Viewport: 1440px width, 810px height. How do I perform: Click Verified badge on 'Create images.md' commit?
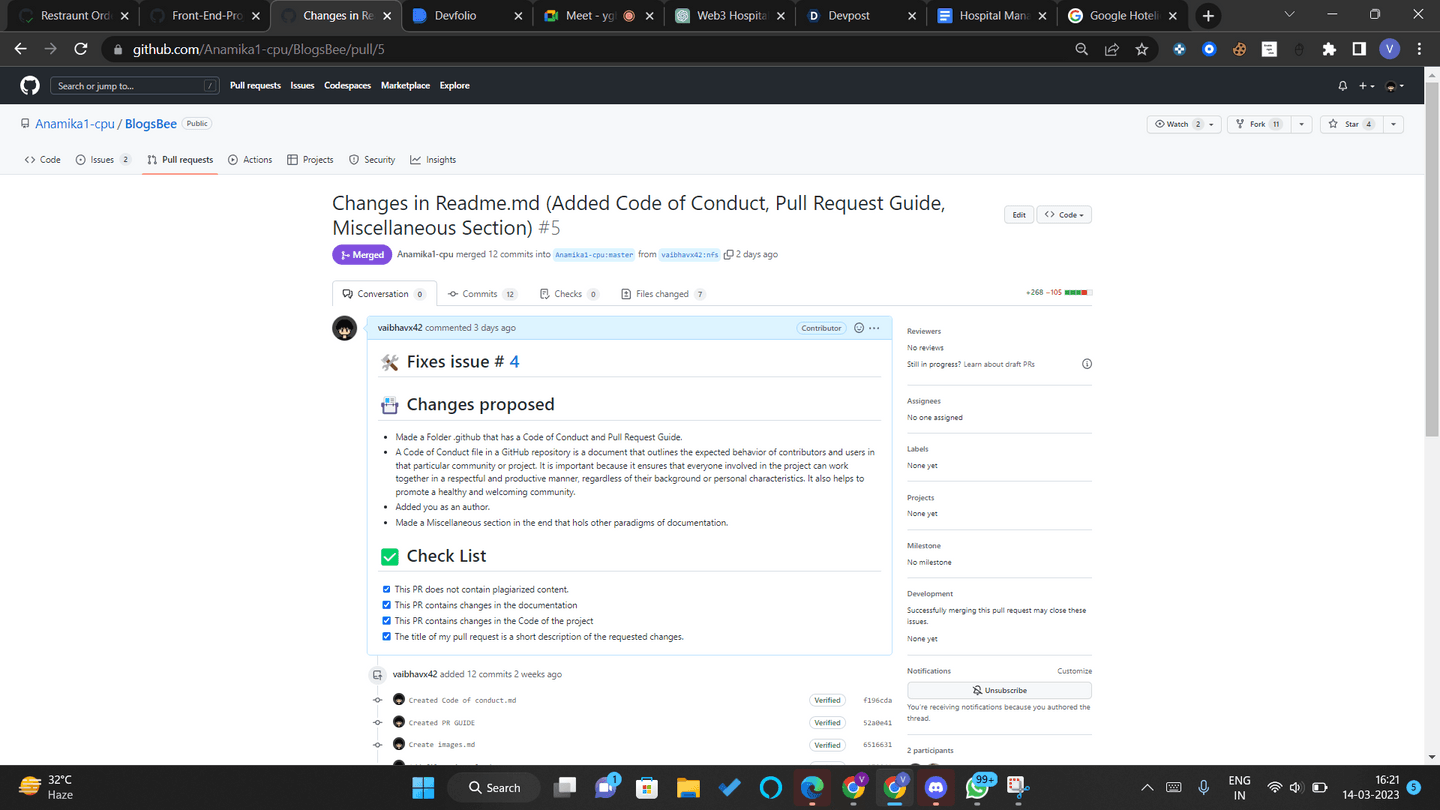(827, 745)
